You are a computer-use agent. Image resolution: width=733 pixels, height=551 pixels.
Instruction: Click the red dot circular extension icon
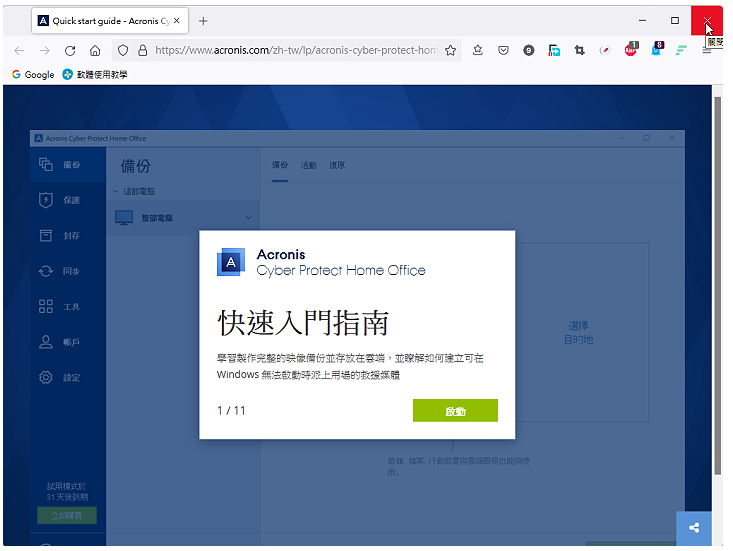coord(605,50)
